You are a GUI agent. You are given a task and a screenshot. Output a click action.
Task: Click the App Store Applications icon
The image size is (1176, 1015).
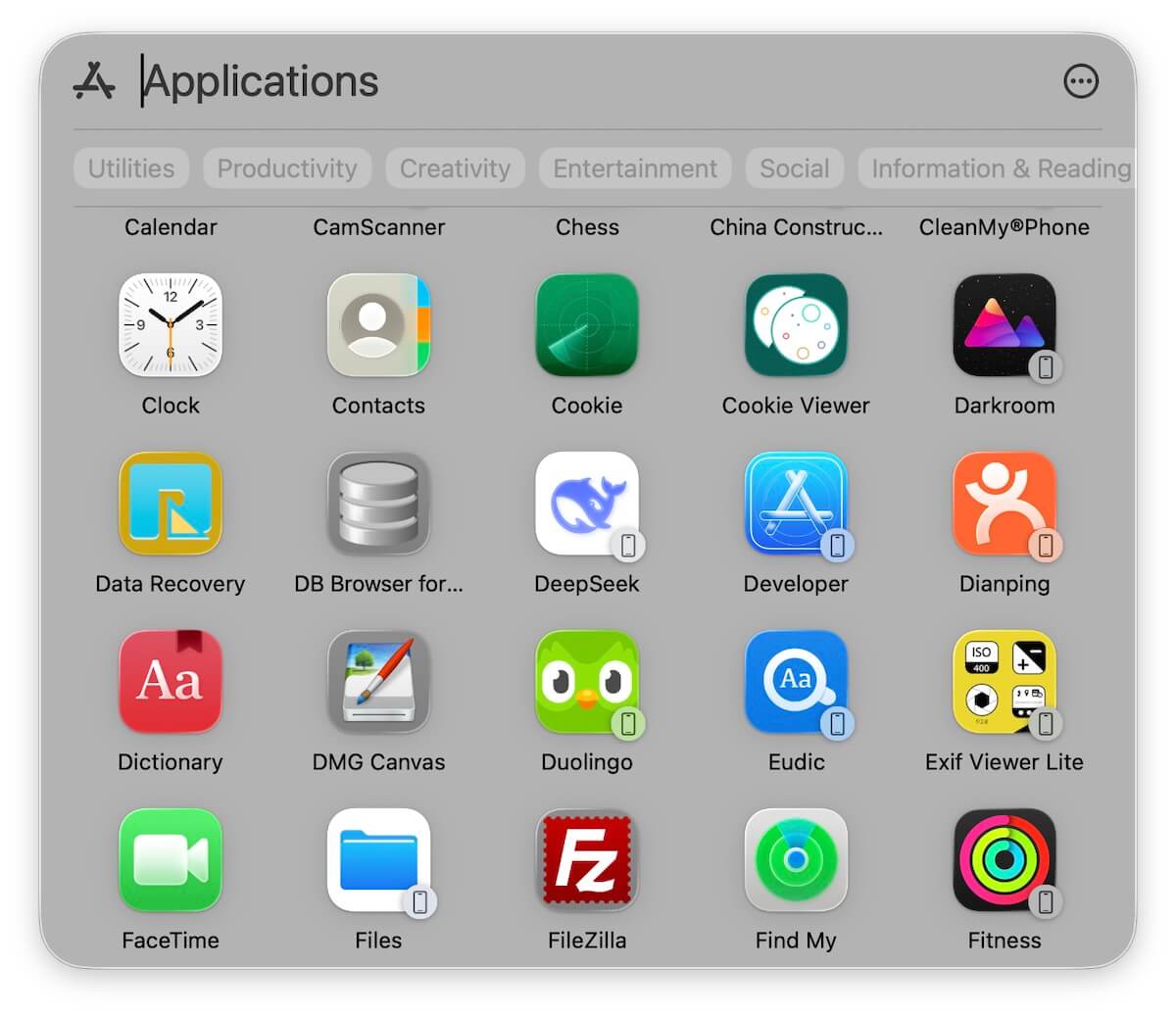tap(94, 81)
